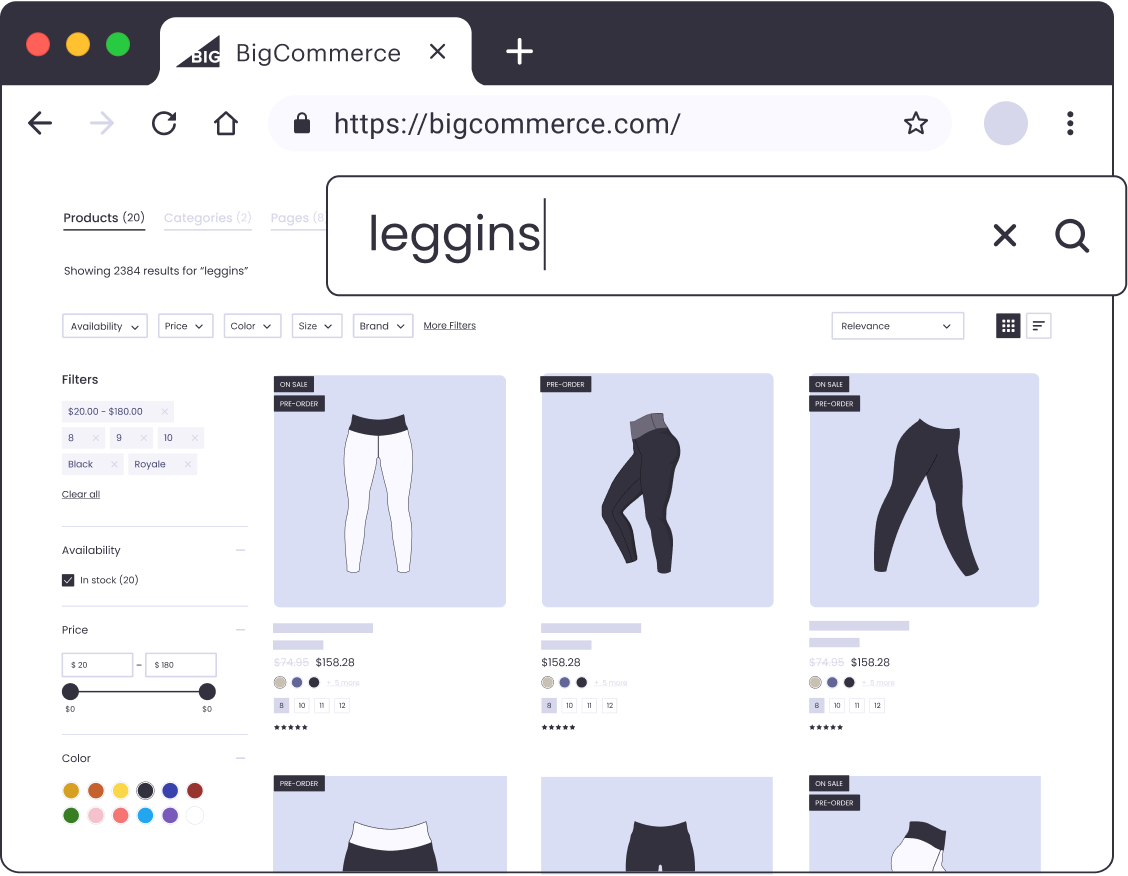This screenshot has width=1128, height=876.
Task: Close the BigCommerce tab
Action: (x=437, y=52)
